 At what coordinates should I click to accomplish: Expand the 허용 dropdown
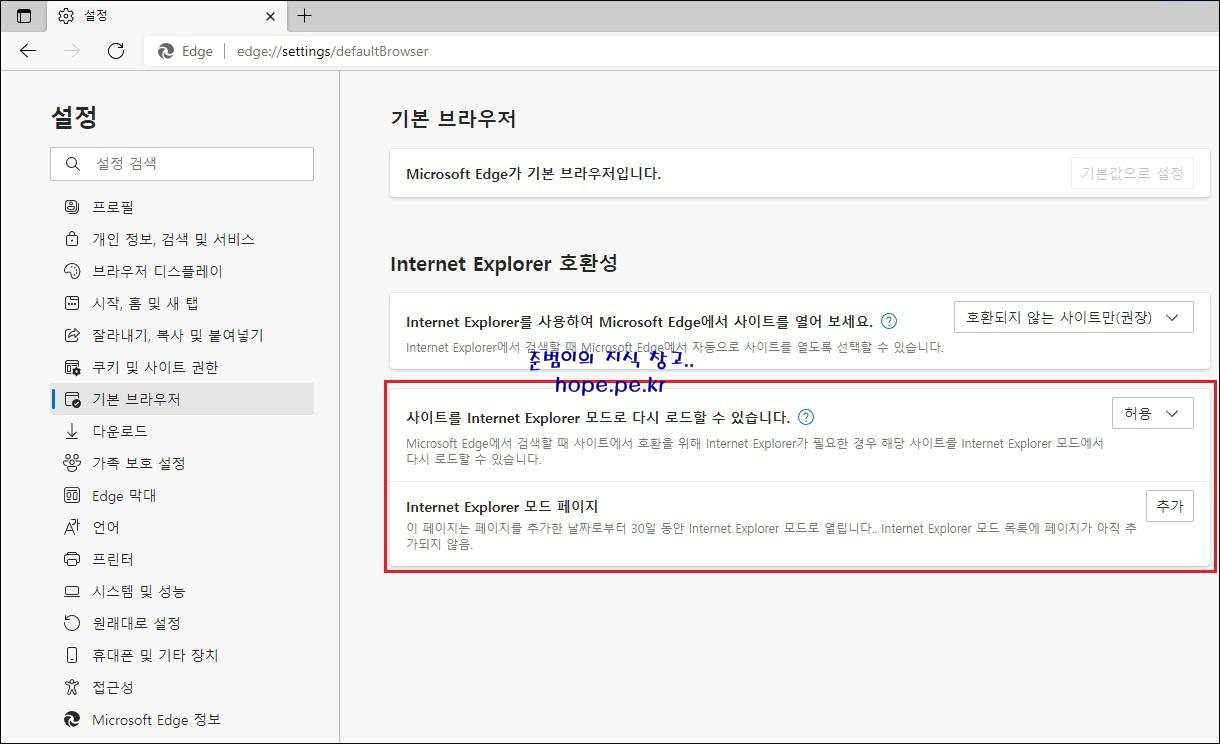1153,413
